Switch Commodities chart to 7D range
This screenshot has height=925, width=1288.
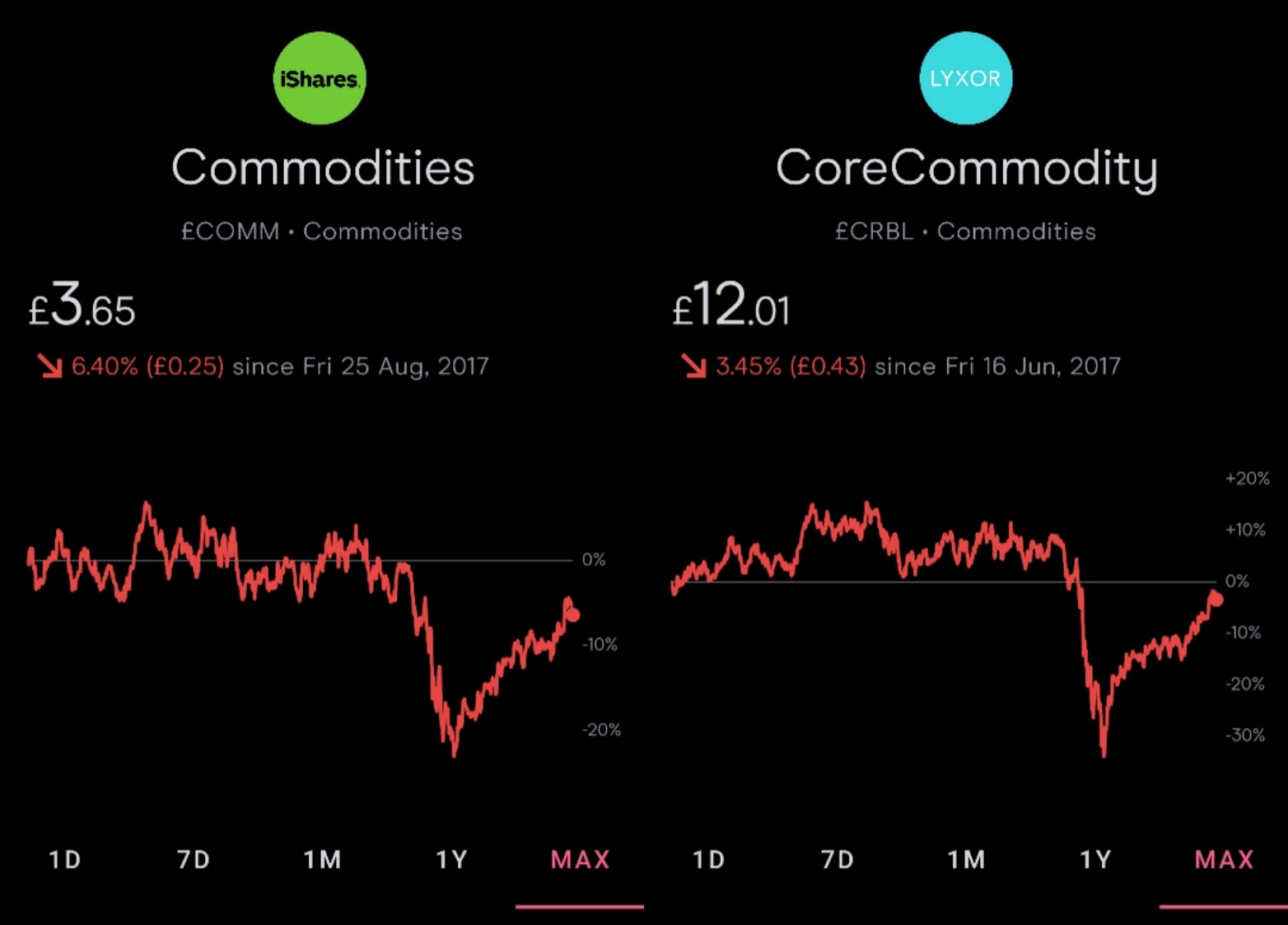(194, 860)
